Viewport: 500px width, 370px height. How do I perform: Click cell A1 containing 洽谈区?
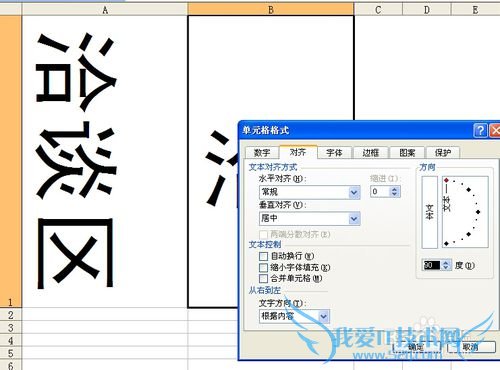(105, 162)
